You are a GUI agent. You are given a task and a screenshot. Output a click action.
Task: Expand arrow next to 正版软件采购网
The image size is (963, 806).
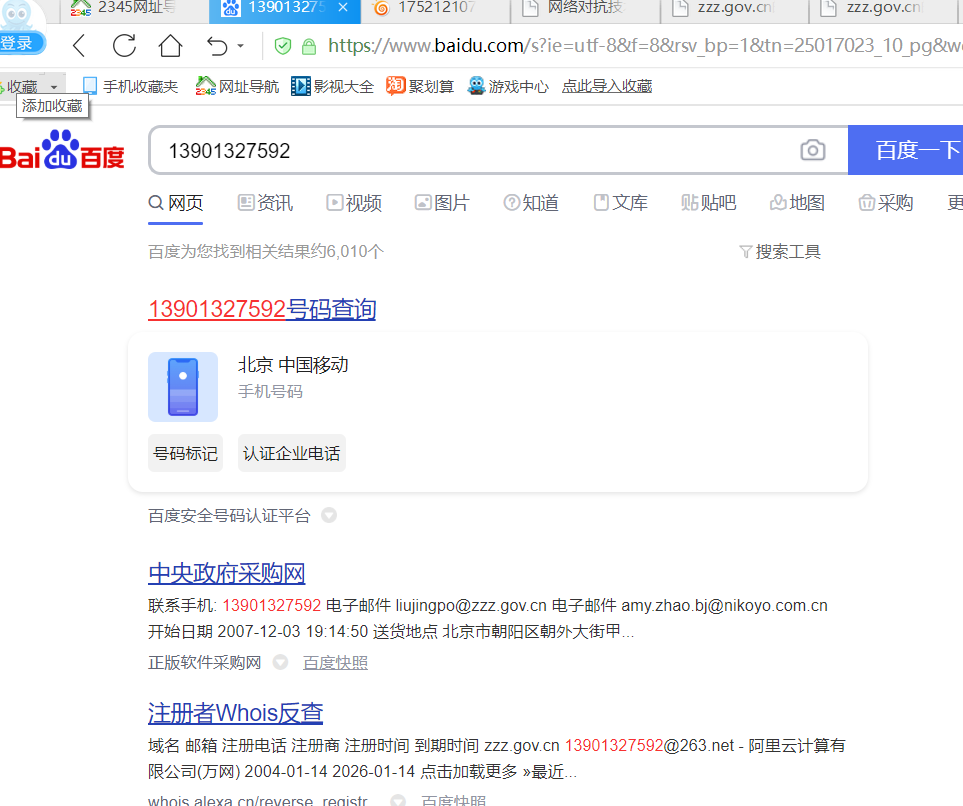280,662
